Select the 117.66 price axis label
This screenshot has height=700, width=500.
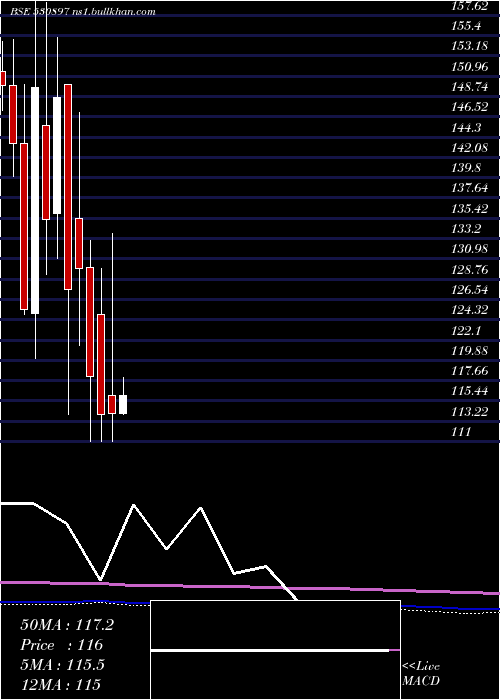470,371
